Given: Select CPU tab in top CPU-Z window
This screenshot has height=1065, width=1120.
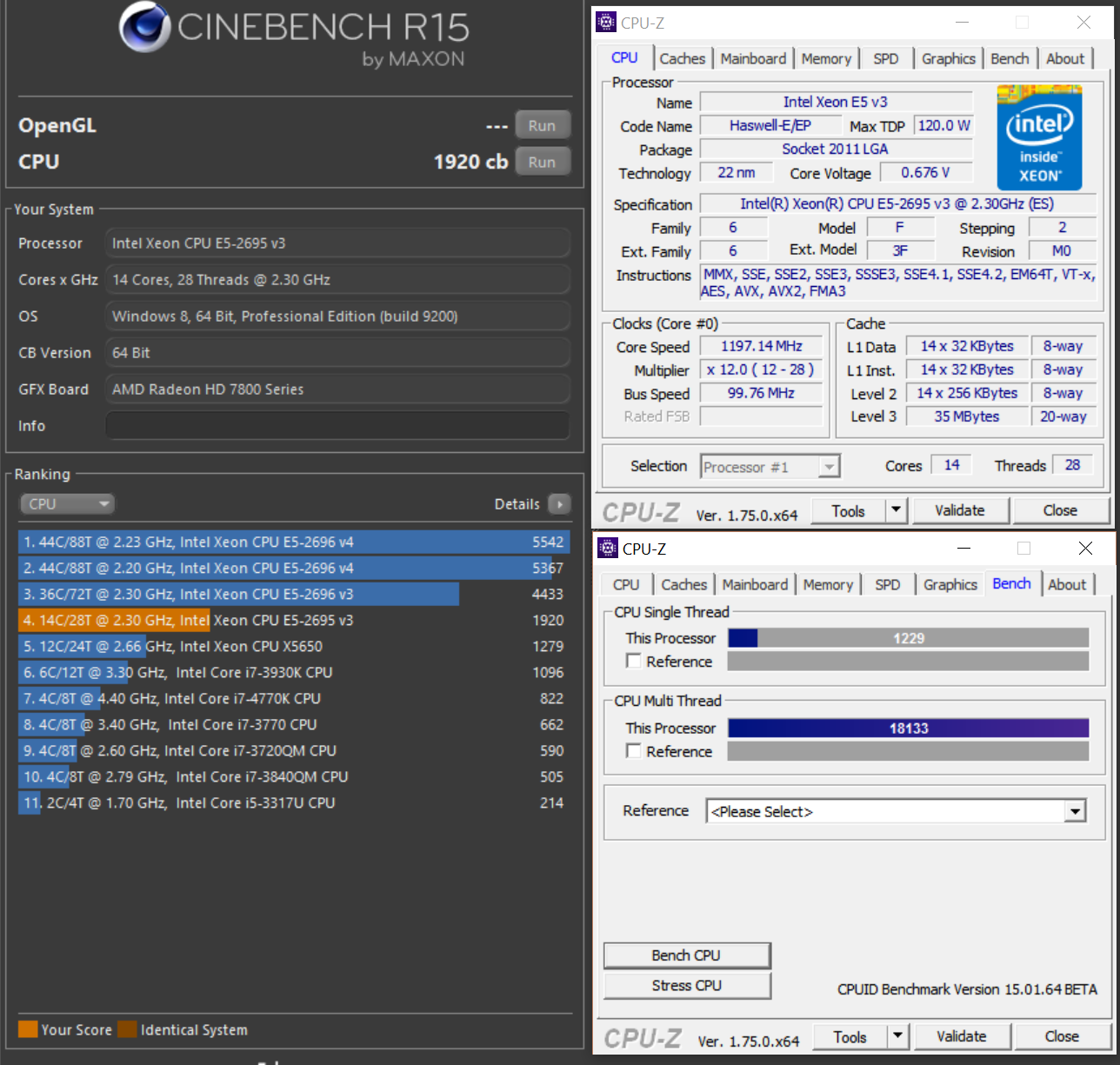Looking at the screenshot, I should pos(624,57).
